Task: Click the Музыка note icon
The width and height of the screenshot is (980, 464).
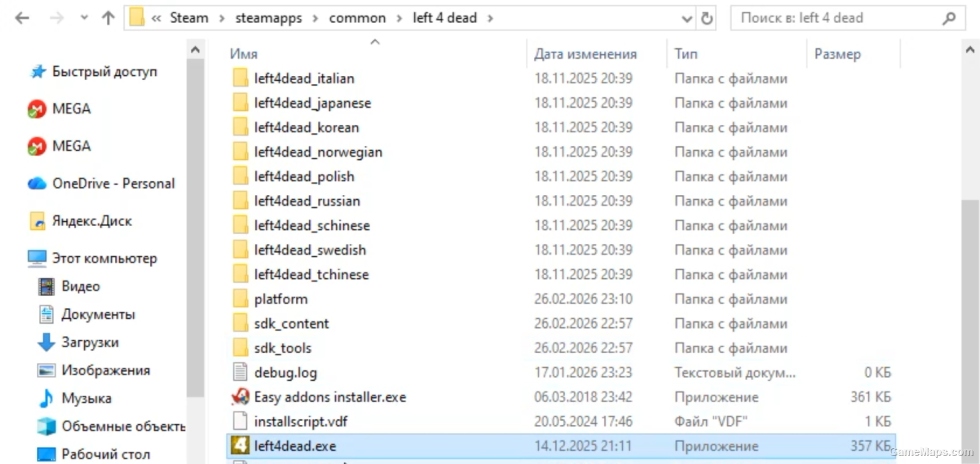Action: click(46, 398)
